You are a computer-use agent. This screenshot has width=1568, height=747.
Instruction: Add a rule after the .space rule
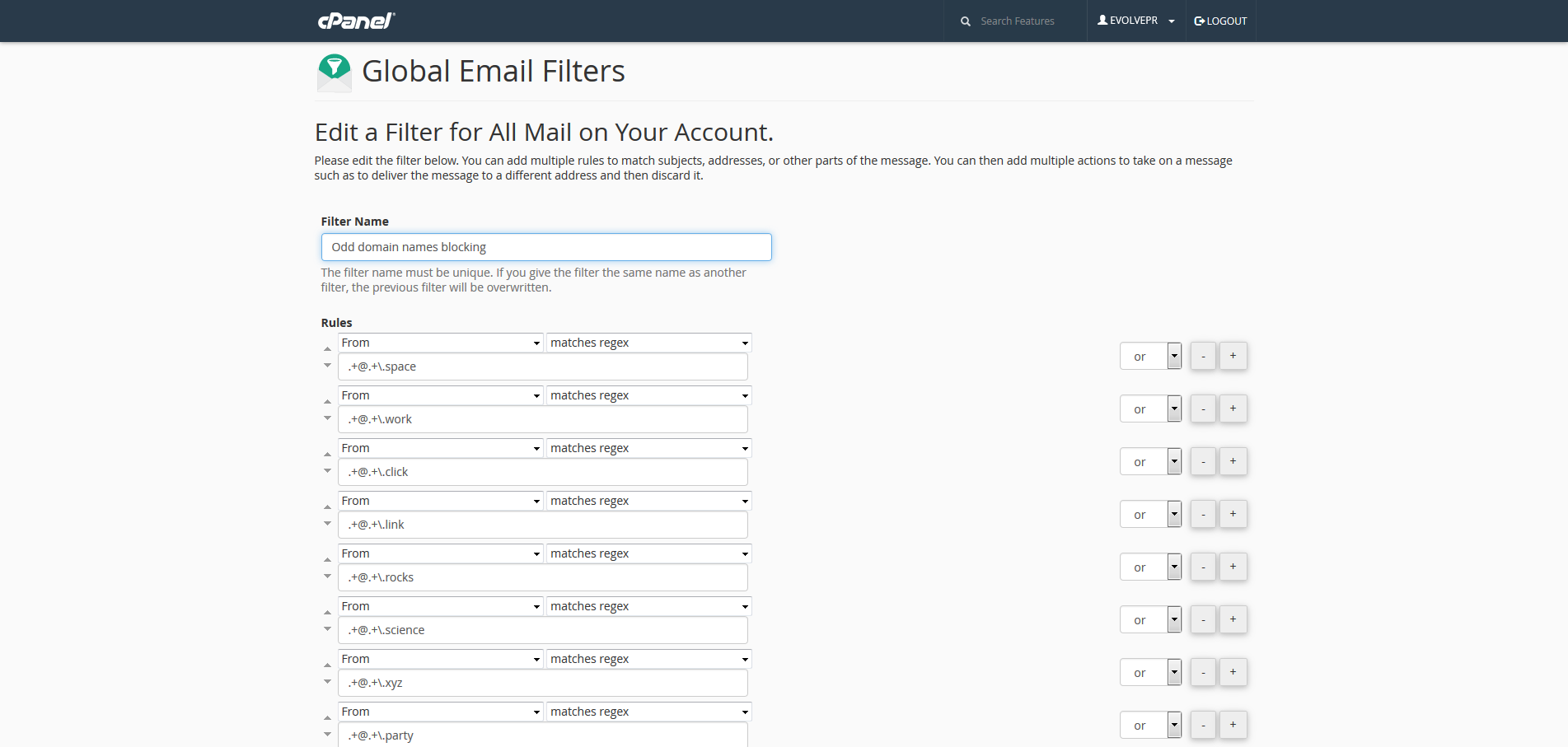[1233, 356]
